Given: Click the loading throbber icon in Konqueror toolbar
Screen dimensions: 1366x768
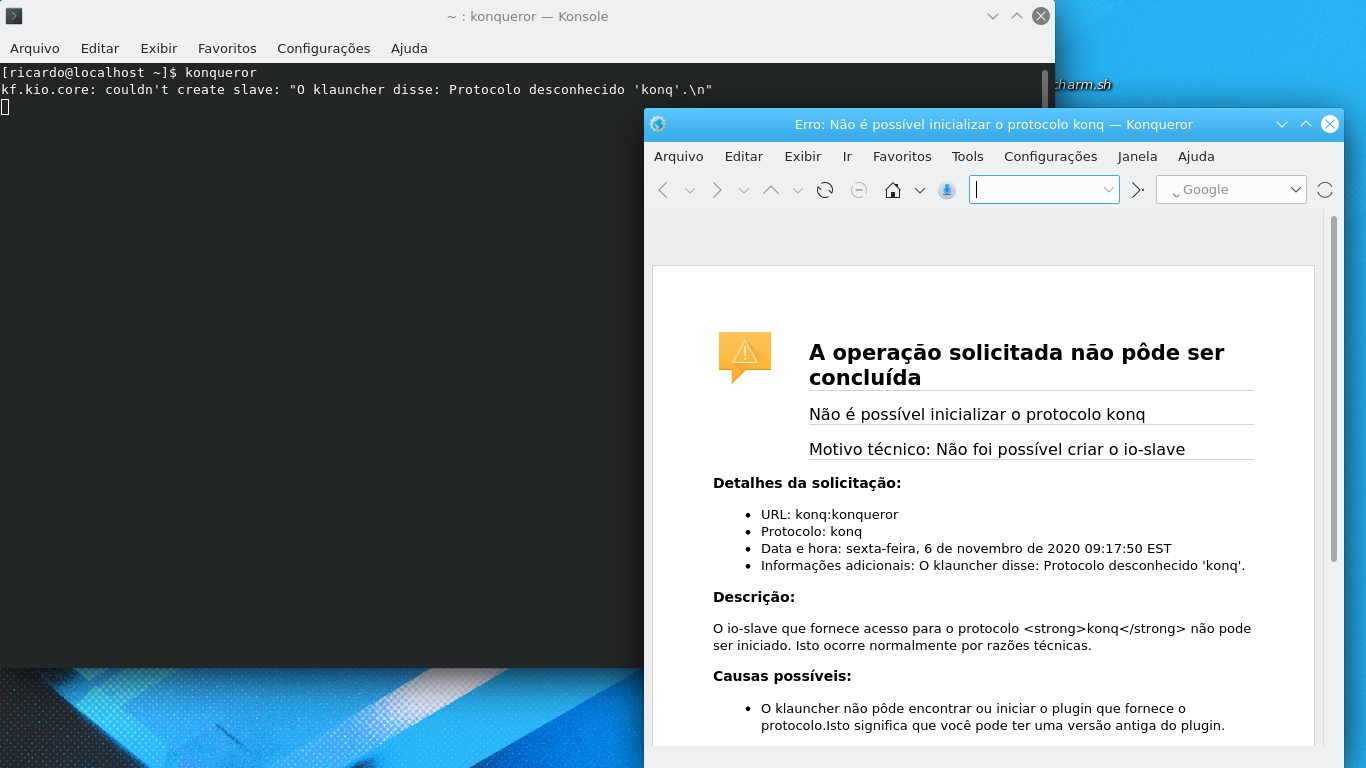Looking at the screenshot, I should pos(1325,190).
